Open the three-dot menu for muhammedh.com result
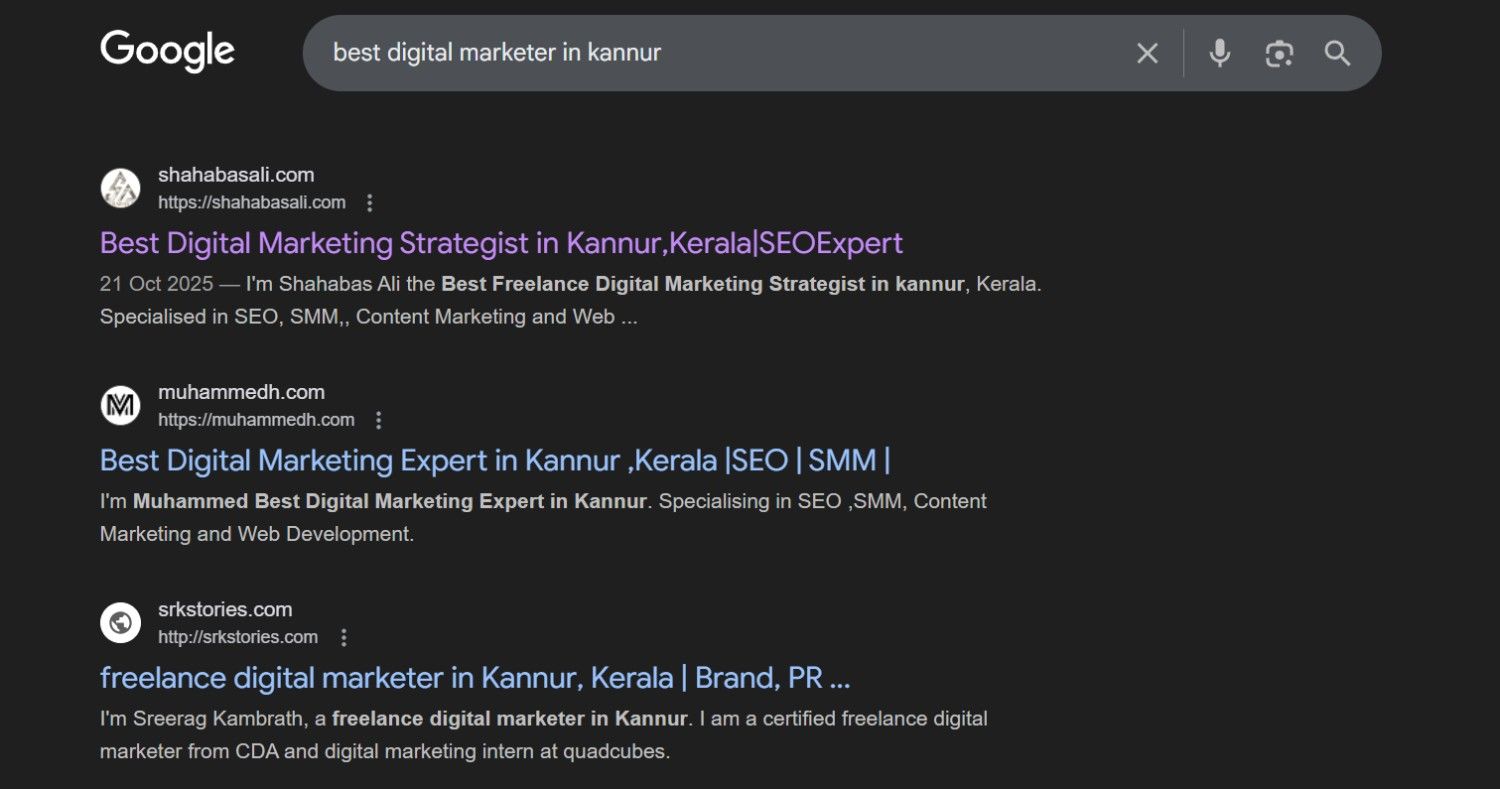Screen dimensions: 1500x789 point(378,420)
